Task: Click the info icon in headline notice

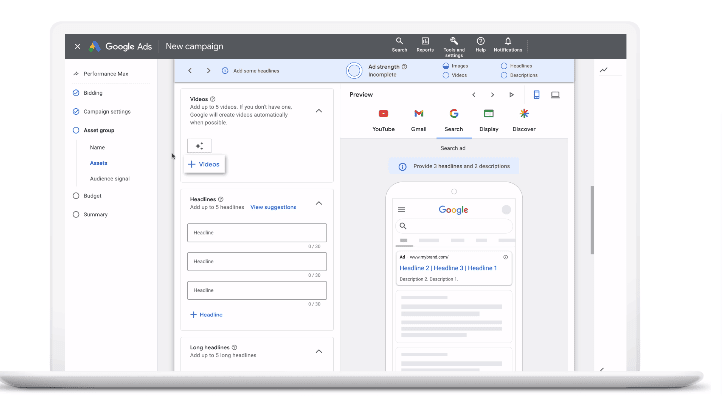Action: tap(402, 167)
